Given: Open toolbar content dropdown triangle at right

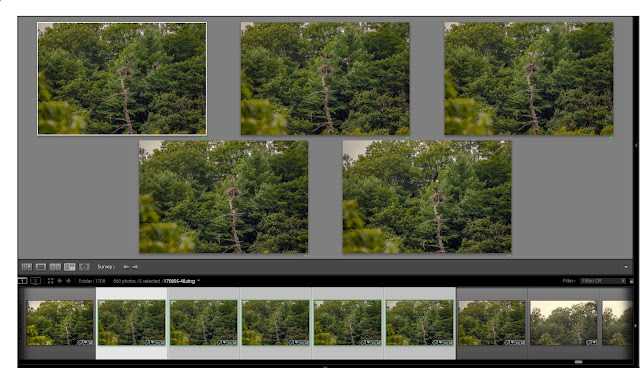Looking at the screenshot, I should [x=626, y=267].
